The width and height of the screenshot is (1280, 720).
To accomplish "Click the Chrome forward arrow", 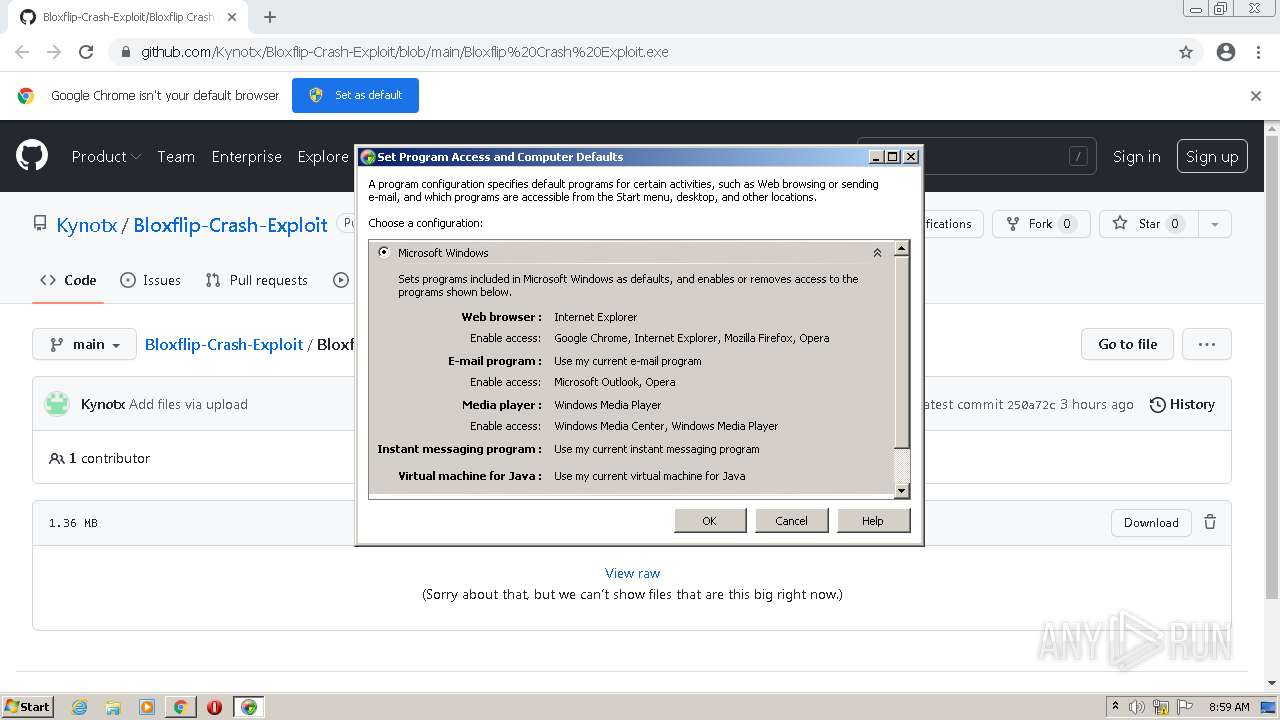I will coord(54,52).
